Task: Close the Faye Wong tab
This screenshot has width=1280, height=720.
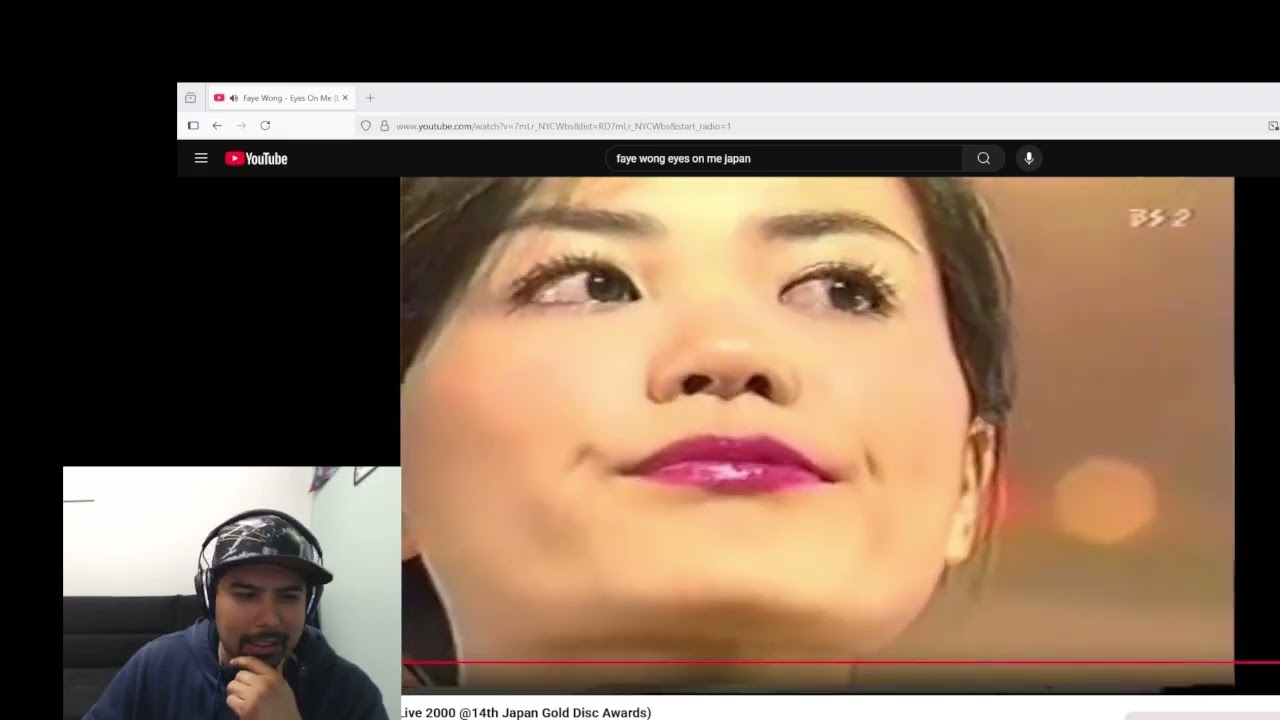Action: (345, 98)
